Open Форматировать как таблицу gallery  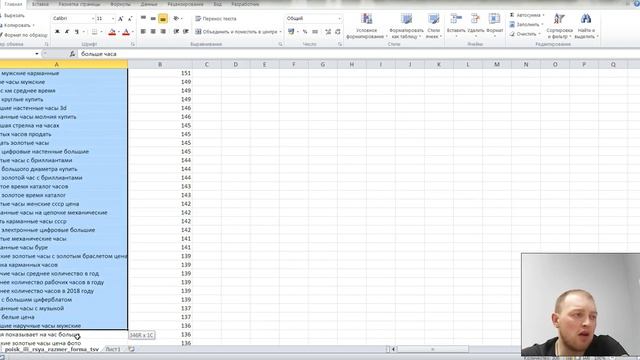point(406,26)
